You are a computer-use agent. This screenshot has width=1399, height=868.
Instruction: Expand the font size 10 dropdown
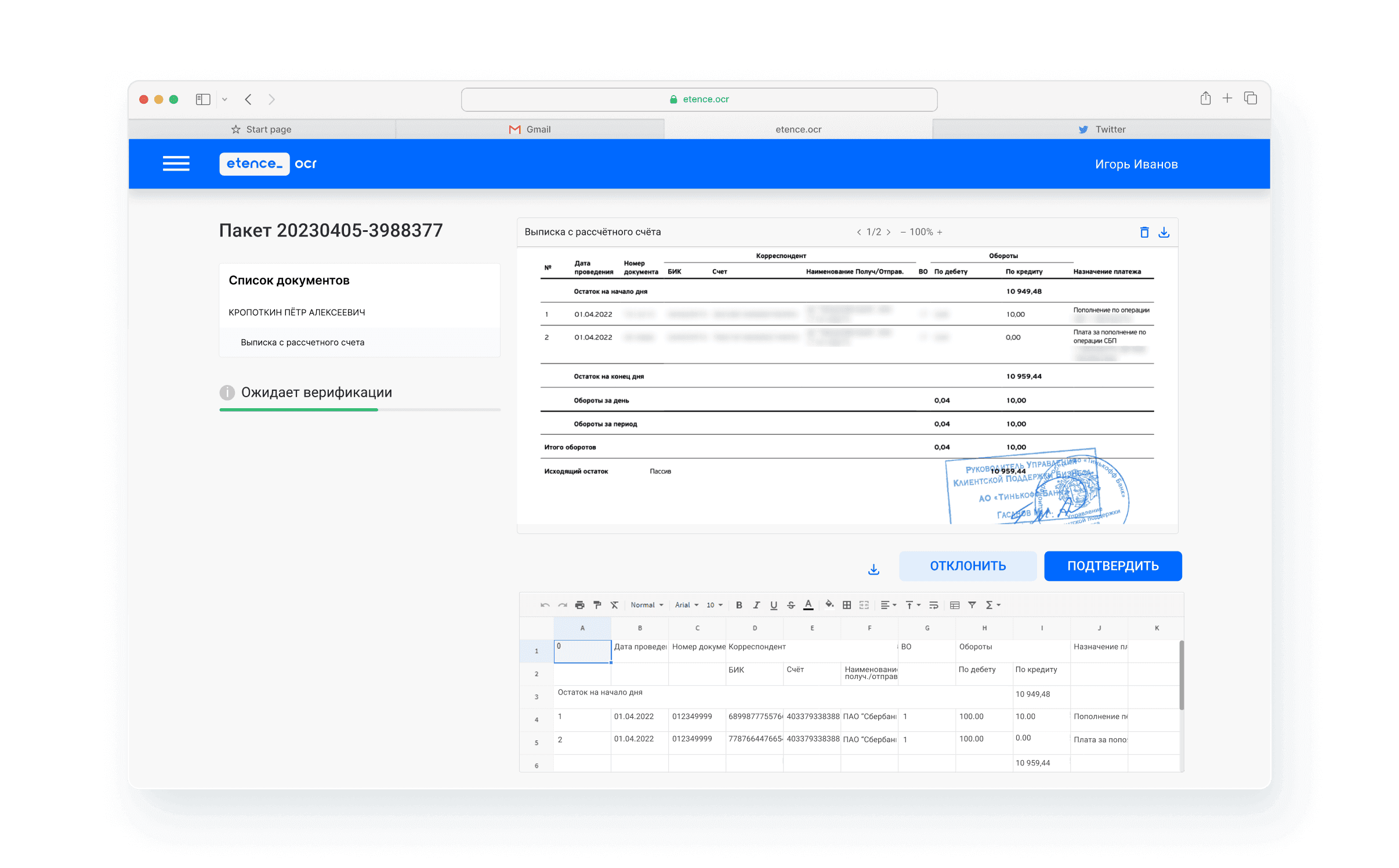[714, 605]
